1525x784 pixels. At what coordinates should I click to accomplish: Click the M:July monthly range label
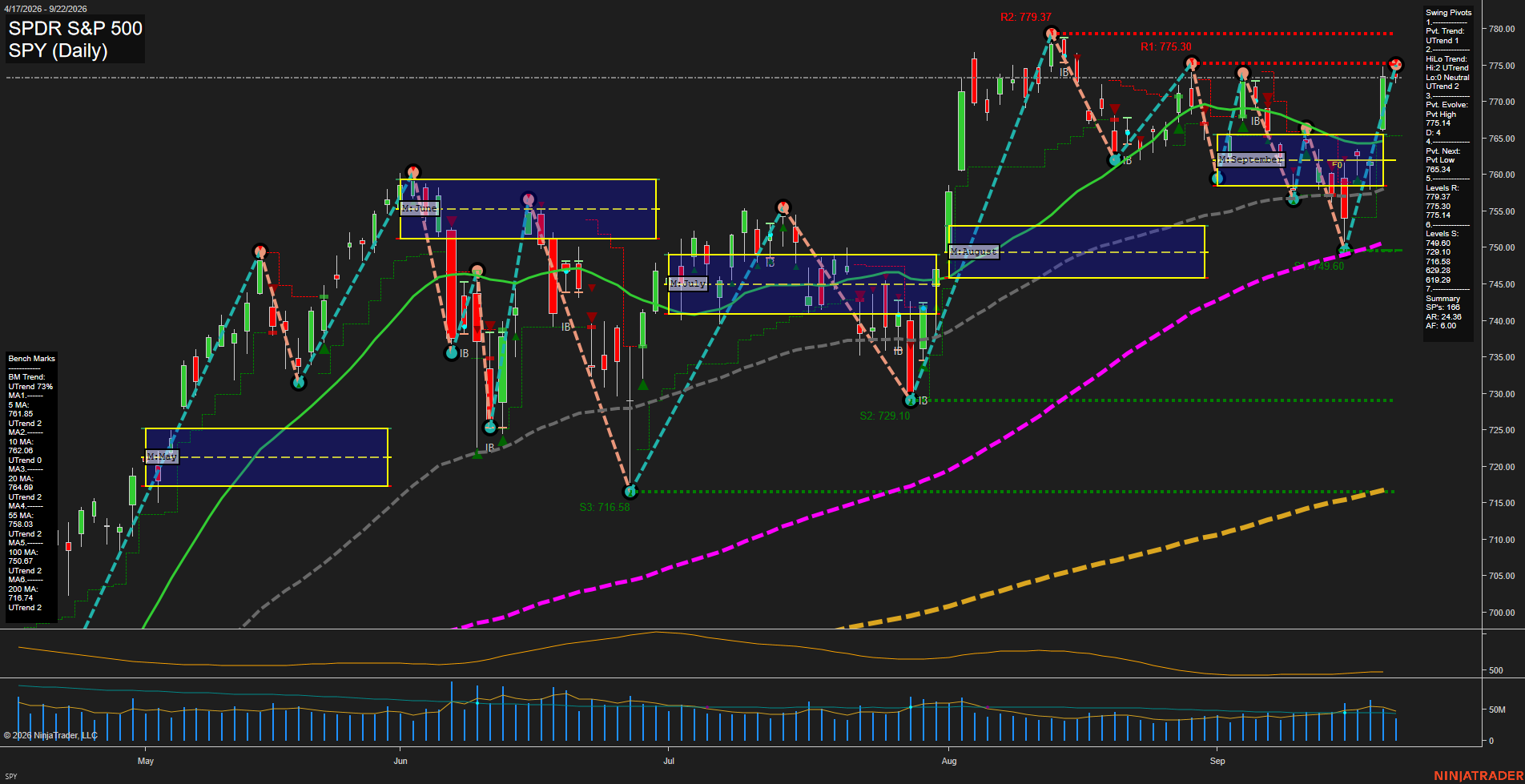[688, 283]
